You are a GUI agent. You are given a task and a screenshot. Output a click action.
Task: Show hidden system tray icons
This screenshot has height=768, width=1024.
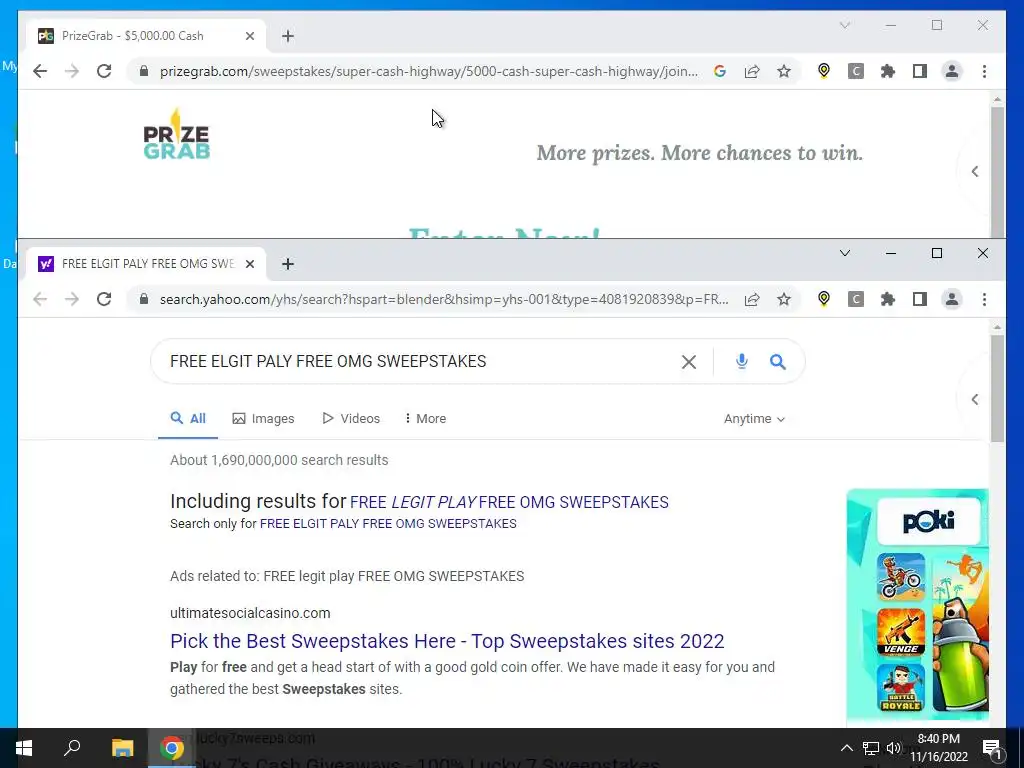[846, 748]
